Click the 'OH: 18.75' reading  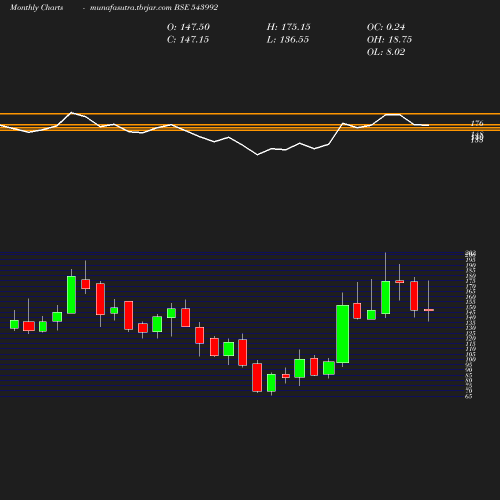389,40
